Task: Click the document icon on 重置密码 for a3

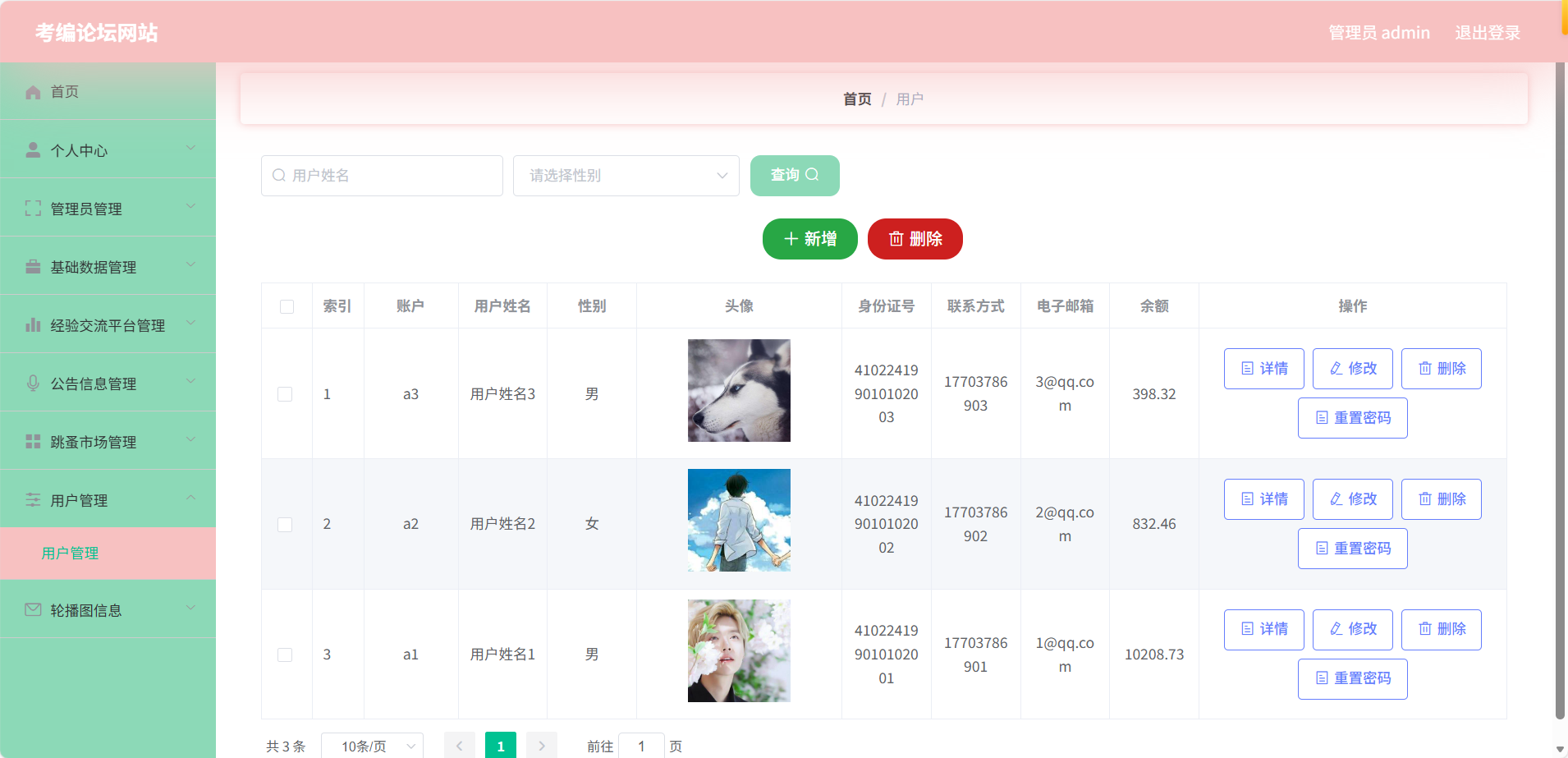Action: coord(1322,418)
